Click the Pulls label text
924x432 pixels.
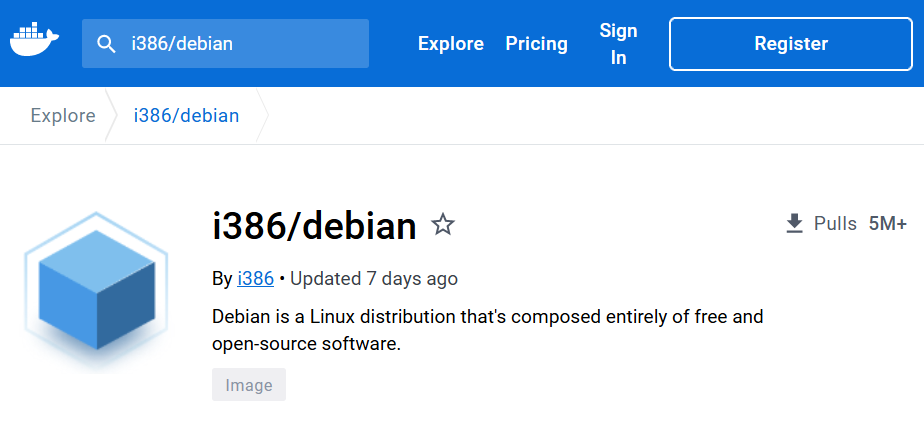point(835,224)
